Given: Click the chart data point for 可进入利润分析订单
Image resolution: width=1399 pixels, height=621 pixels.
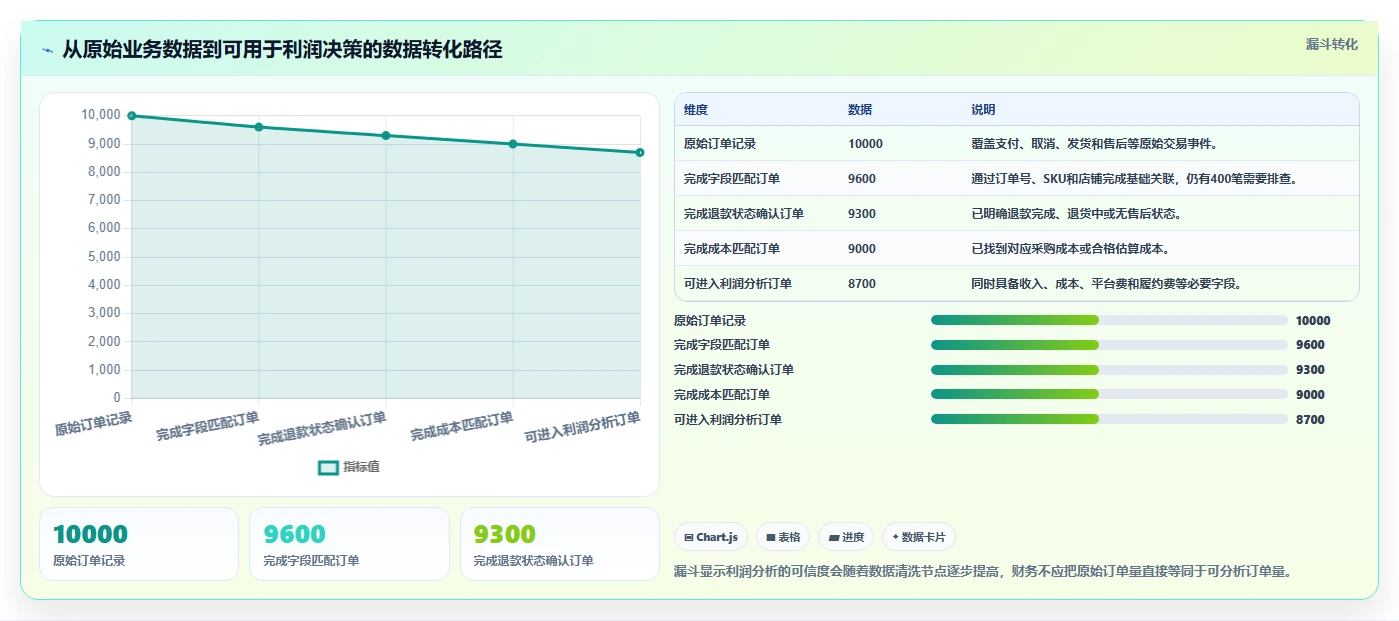Looking at the screenshot, I should click(640, 153).
